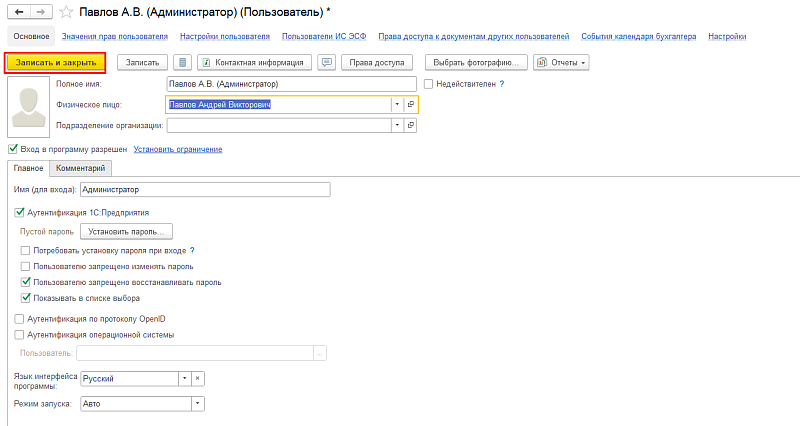
Task: Open the Режим запуска dropdown
Action: [x=197, y=404]
